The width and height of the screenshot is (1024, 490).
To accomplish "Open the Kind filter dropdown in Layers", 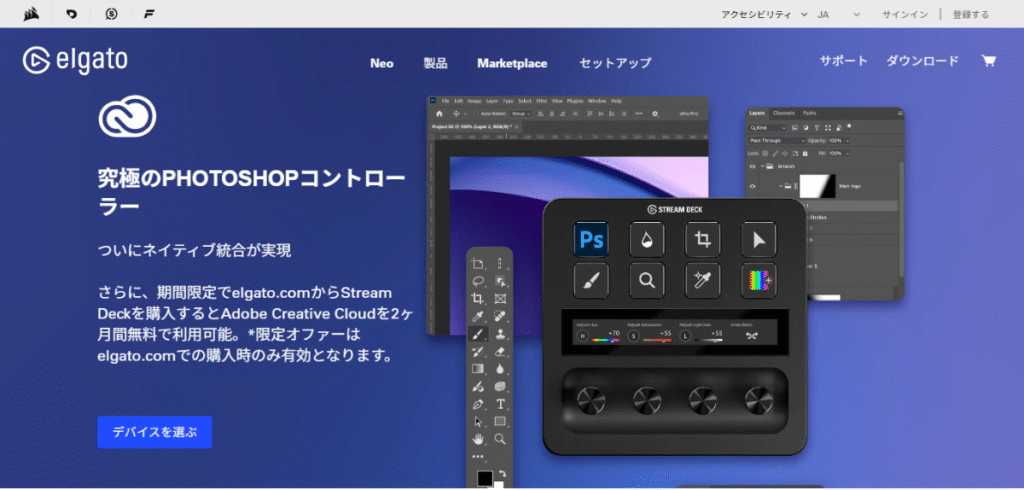I will click(x=767, y=128).
